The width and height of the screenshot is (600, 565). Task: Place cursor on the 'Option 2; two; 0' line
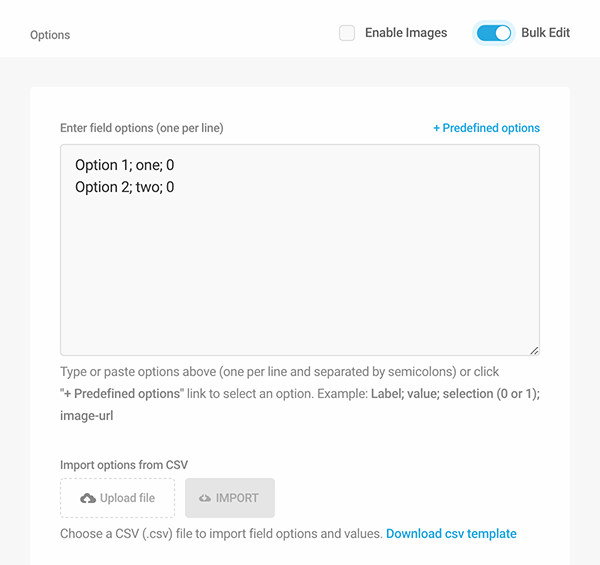pyautogui.click(x=124, y=187)
